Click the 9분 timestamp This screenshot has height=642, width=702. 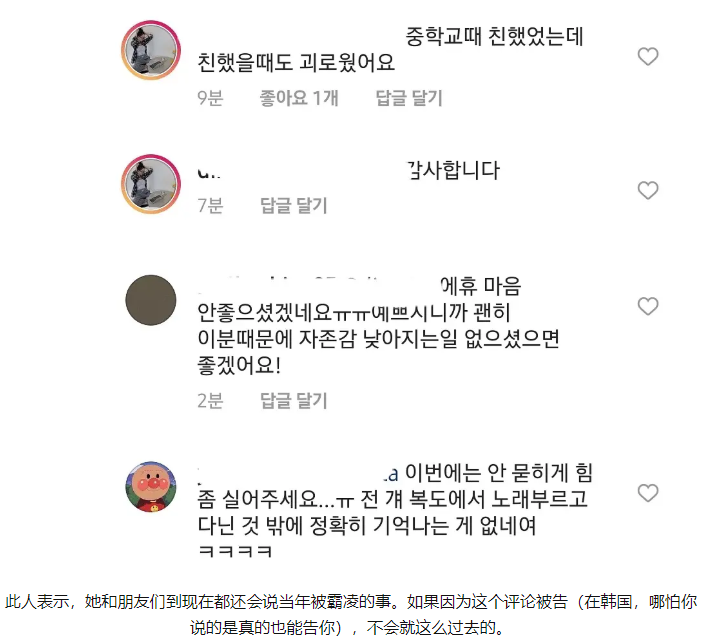click(x=210, y=98)
